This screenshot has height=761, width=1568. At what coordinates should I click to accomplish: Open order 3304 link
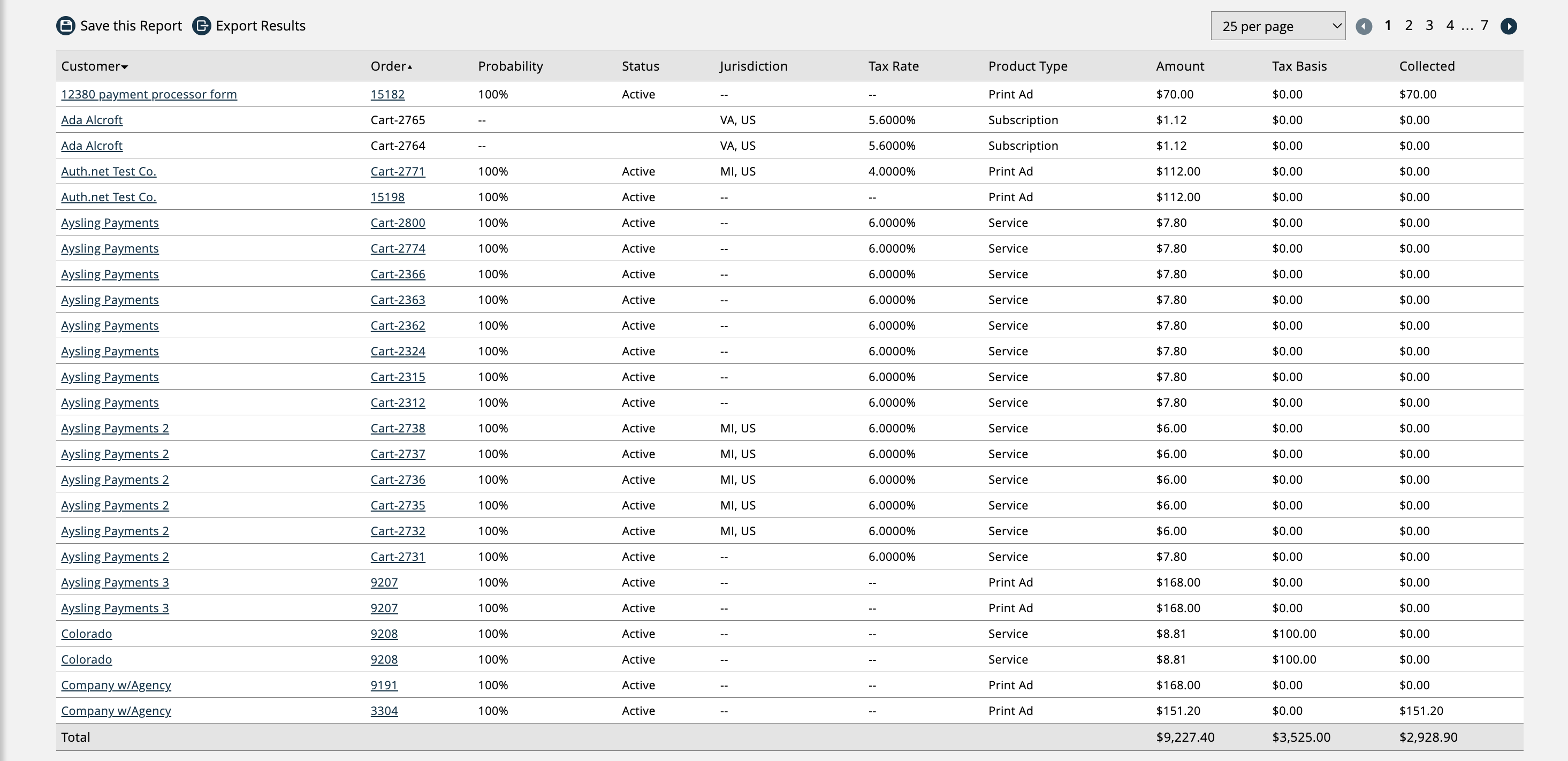pyautogui.click(x=384, y=711)
